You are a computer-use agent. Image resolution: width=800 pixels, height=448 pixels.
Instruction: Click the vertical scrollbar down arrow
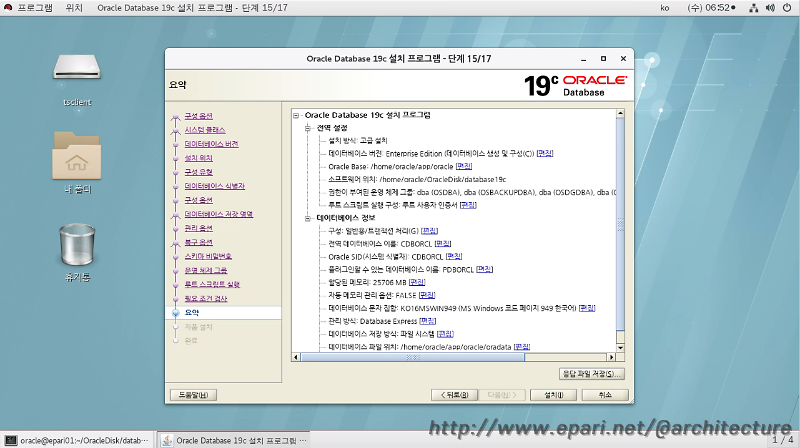pyautogui.click(x=620, y=348)
